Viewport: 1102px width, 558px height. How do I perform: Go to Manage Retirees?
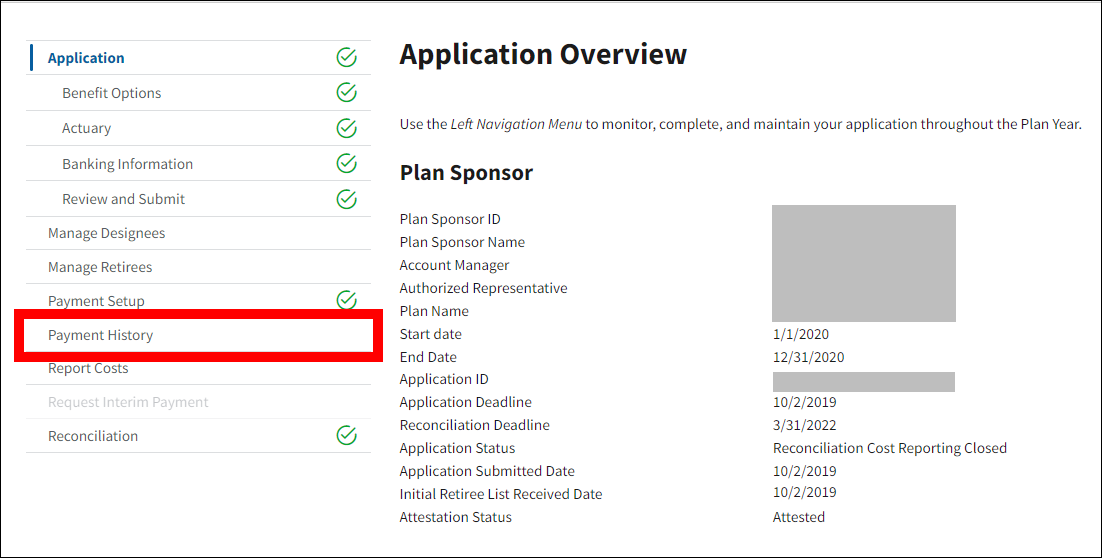[x=100, y=267]
